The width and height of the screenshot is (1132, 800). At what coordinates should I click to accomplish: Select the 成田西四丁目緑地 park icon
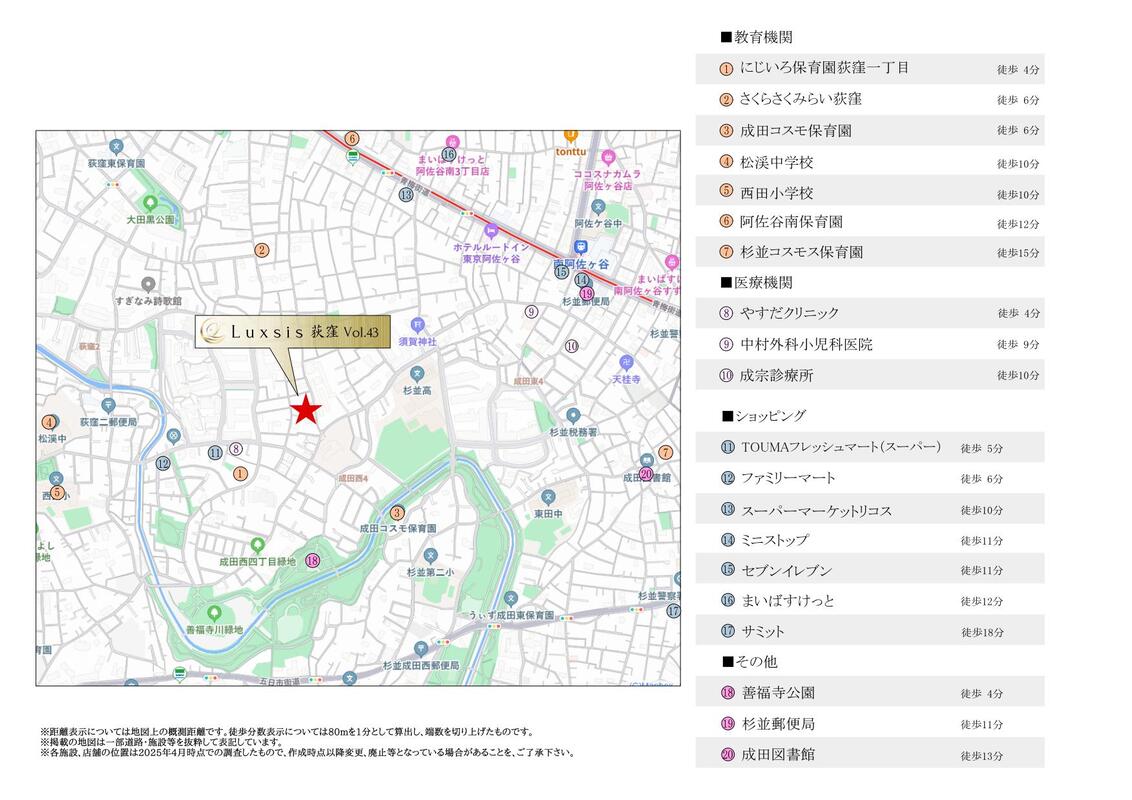click(257, 545)
